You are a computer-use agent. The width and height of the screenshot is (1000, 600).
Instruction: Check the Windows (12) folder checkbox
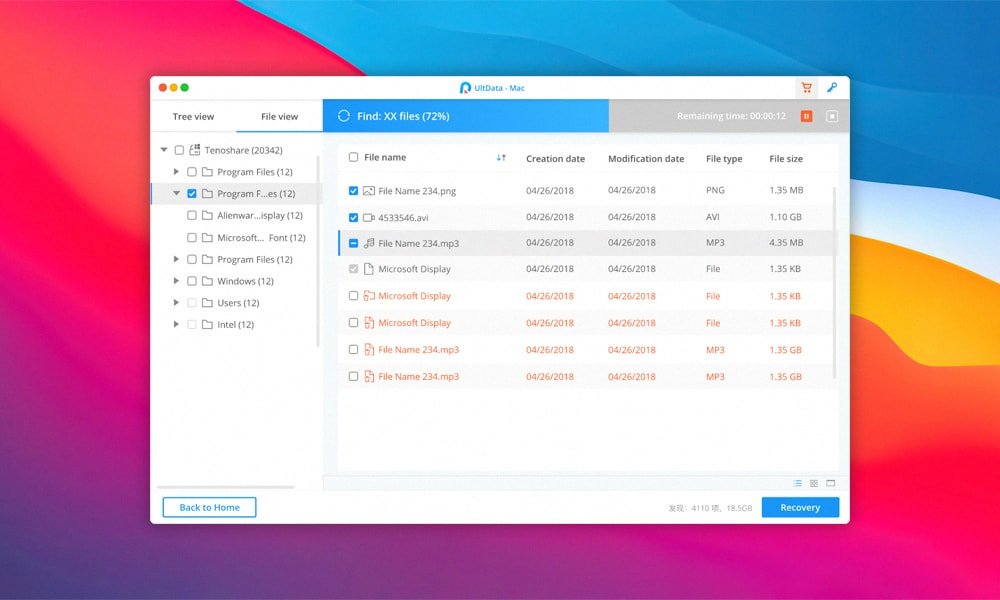tap(192, 281)
